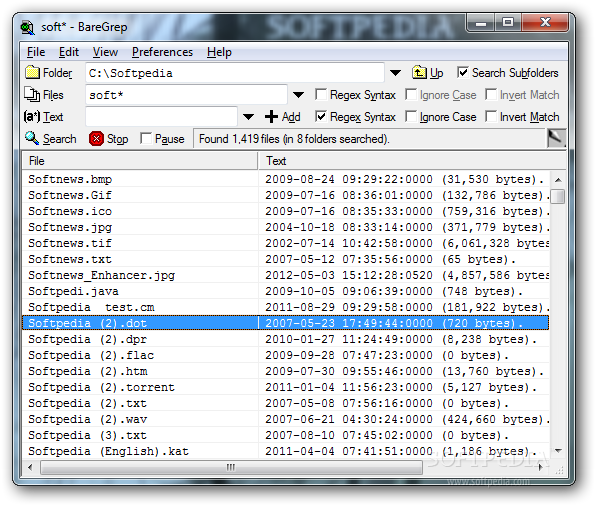Click the horizontal scrollbar thumb
The height and width of the screenshot is (506, 596).
tap(231, 467)
